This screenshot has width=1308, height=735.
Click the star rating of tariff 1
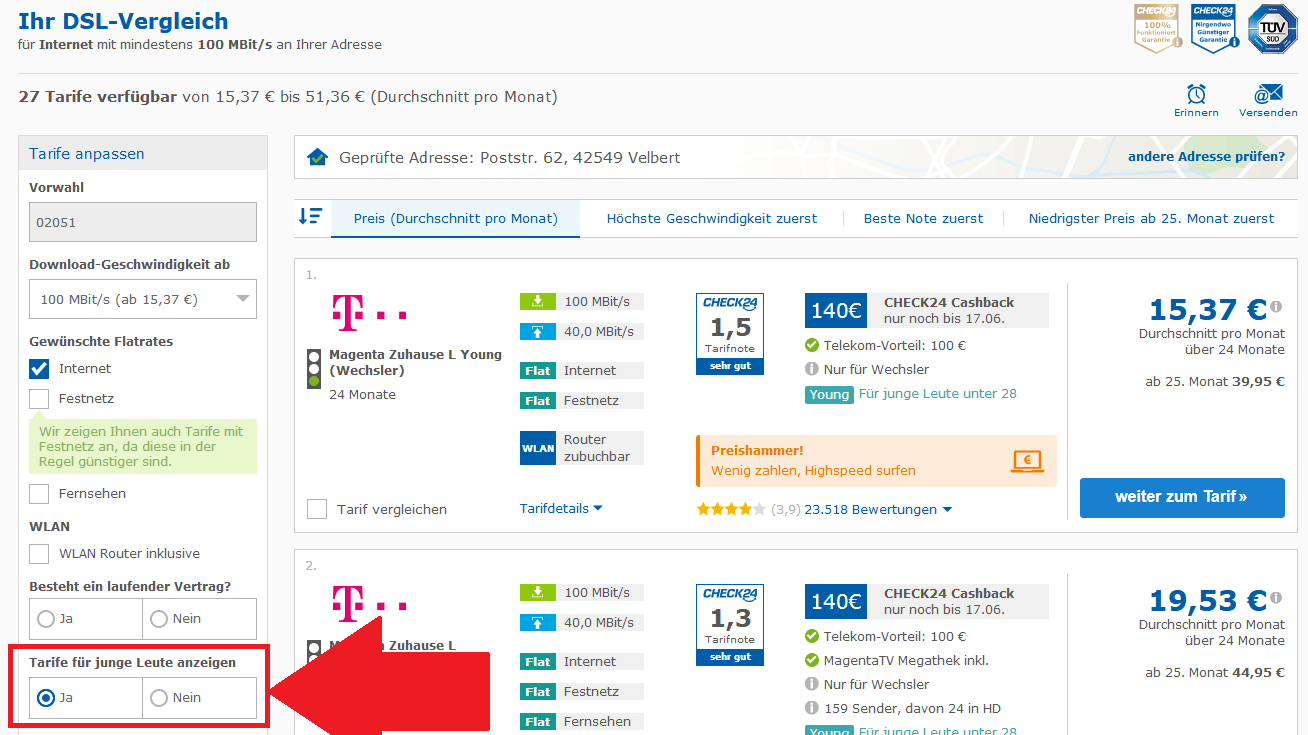pyautogui.click(x=731, y=509)
